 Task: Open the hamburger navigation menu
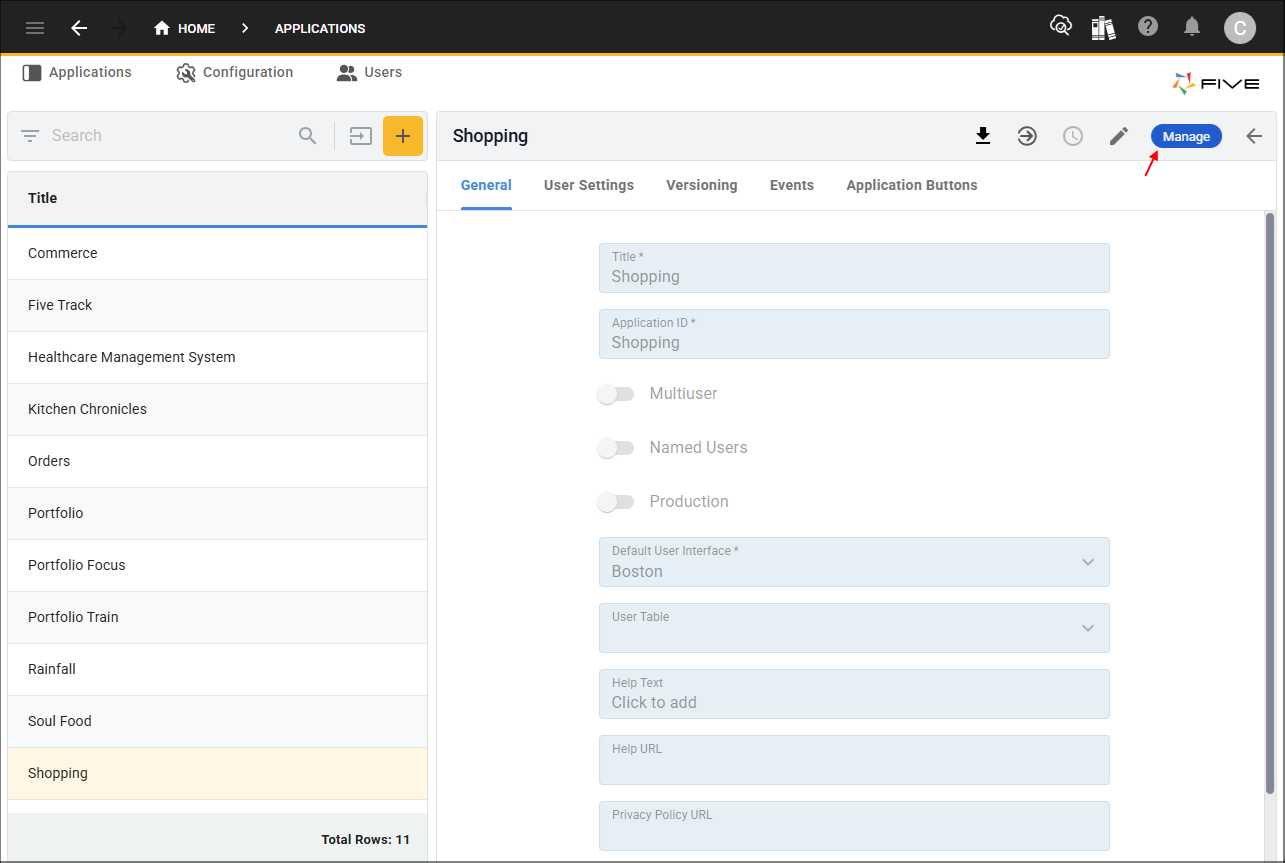coord(35,28)
